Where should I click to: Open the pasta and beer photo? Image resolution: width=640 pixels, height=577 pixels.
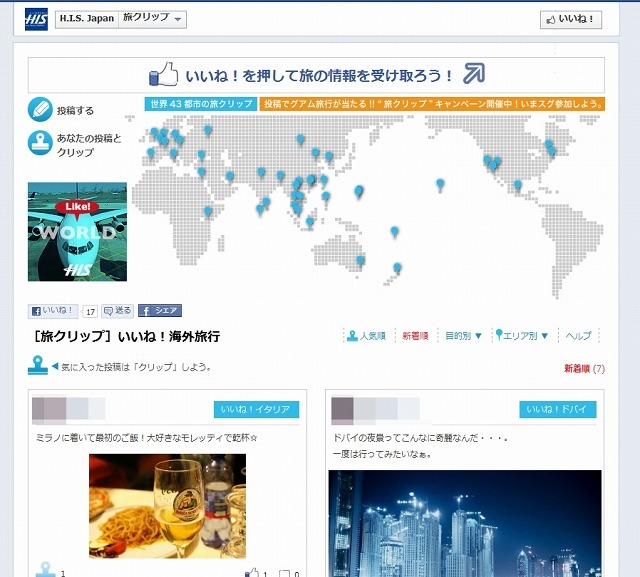pos(167,506)
